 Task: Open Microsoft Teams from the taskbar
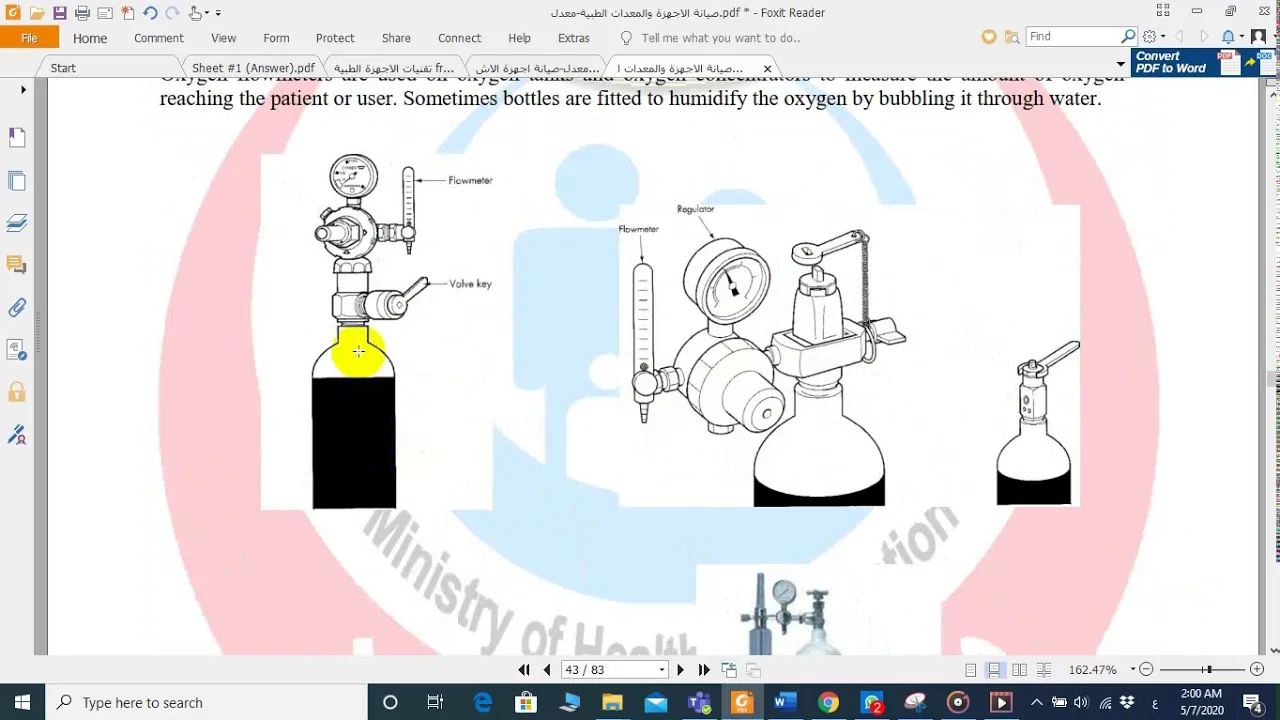point(699,702)
